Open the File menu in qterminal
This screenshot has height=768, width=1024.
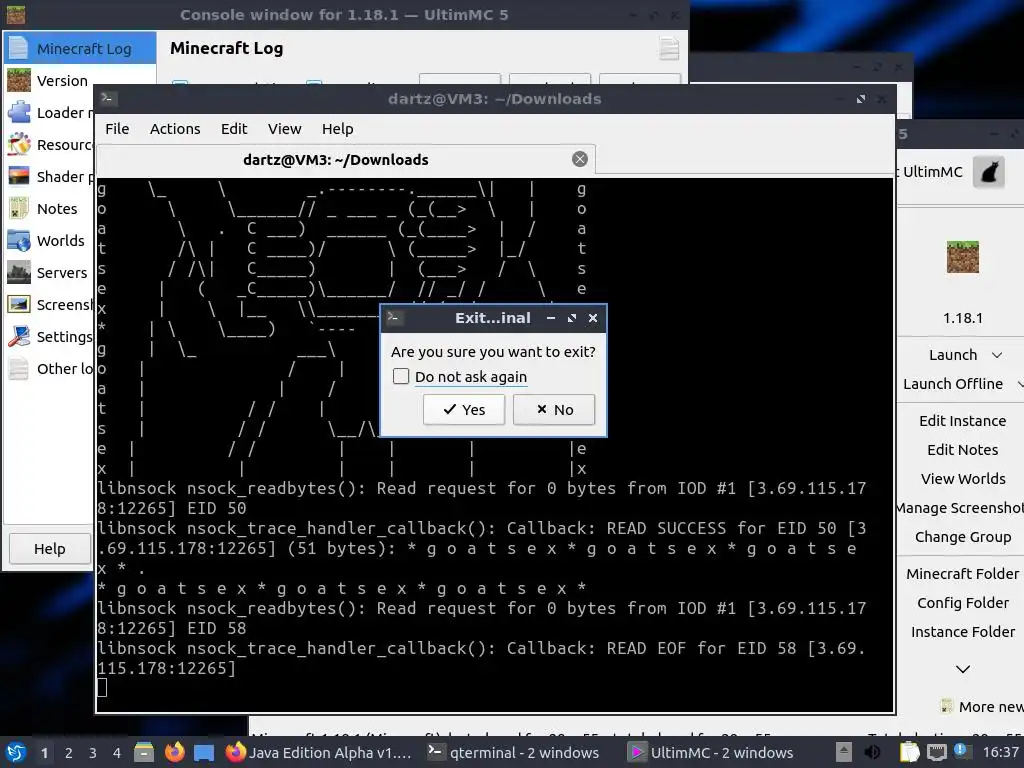tap(117, 129)
